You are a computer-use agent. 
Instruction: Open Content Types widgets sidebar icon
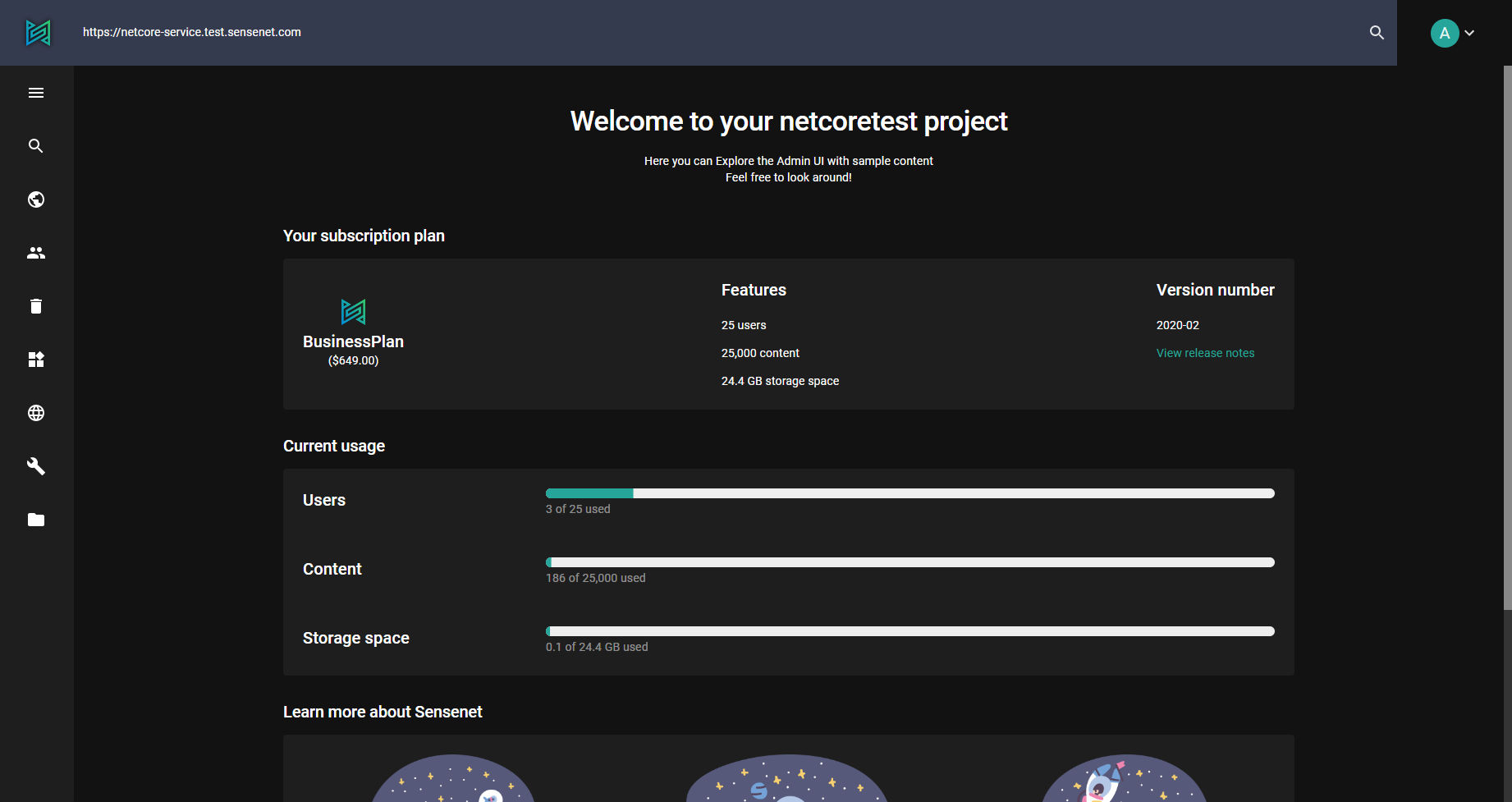[x=36, y=360]
